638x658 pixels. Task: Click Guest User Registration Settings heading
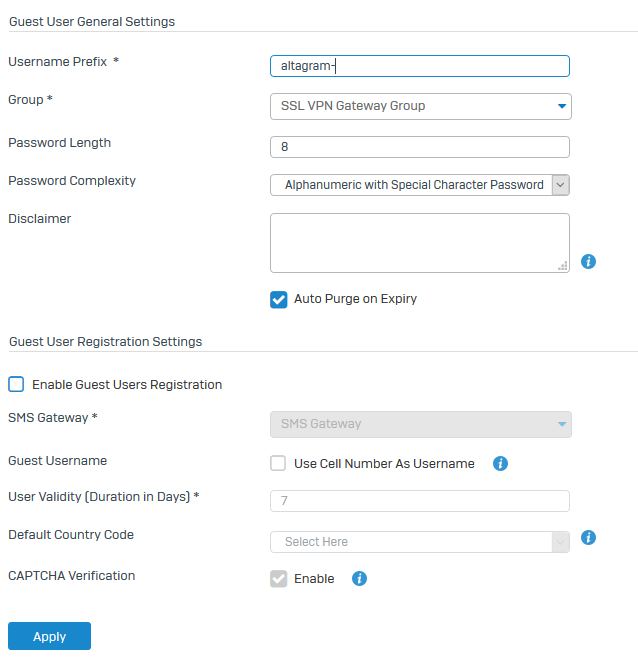[x=105, y=341]
